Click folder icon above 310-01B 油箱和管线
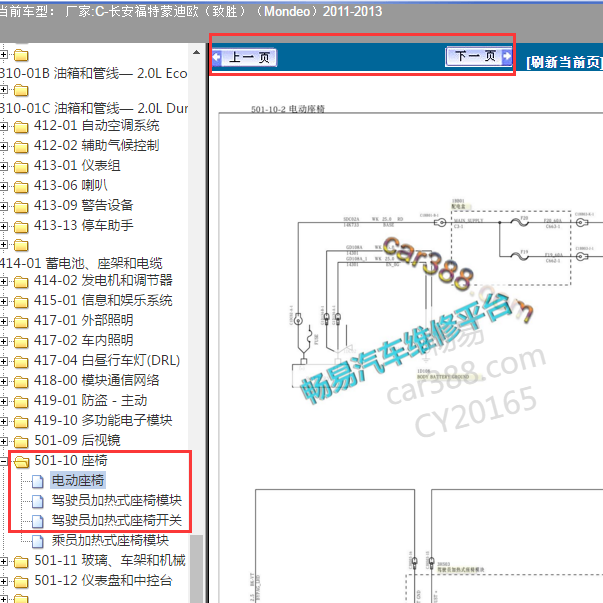The width and height of the screenshot is (603, 603). (21, 55)
